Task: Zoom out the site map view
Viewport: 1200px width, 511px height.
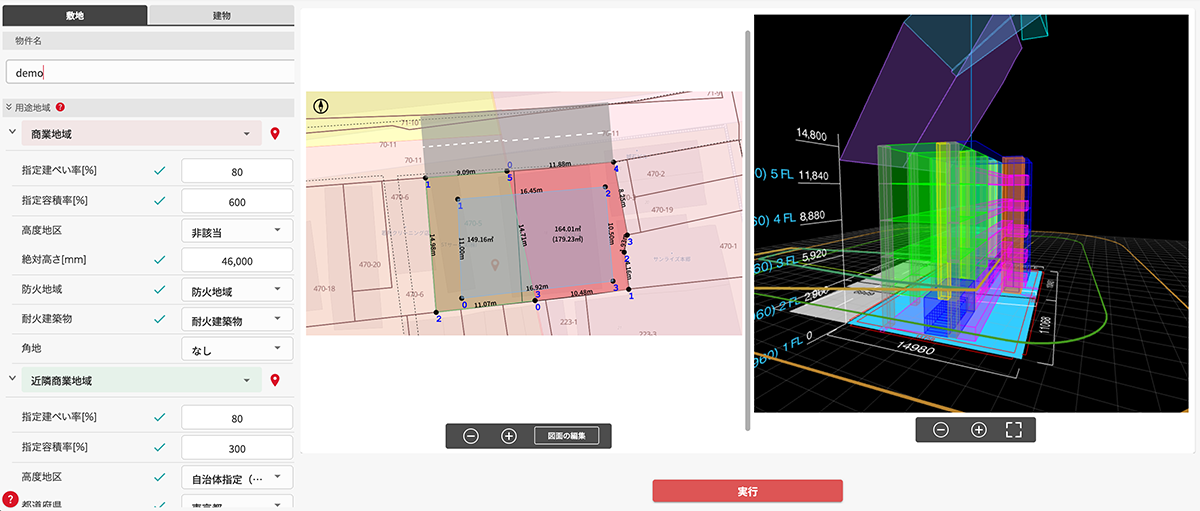Action: [x=471, y=436]
